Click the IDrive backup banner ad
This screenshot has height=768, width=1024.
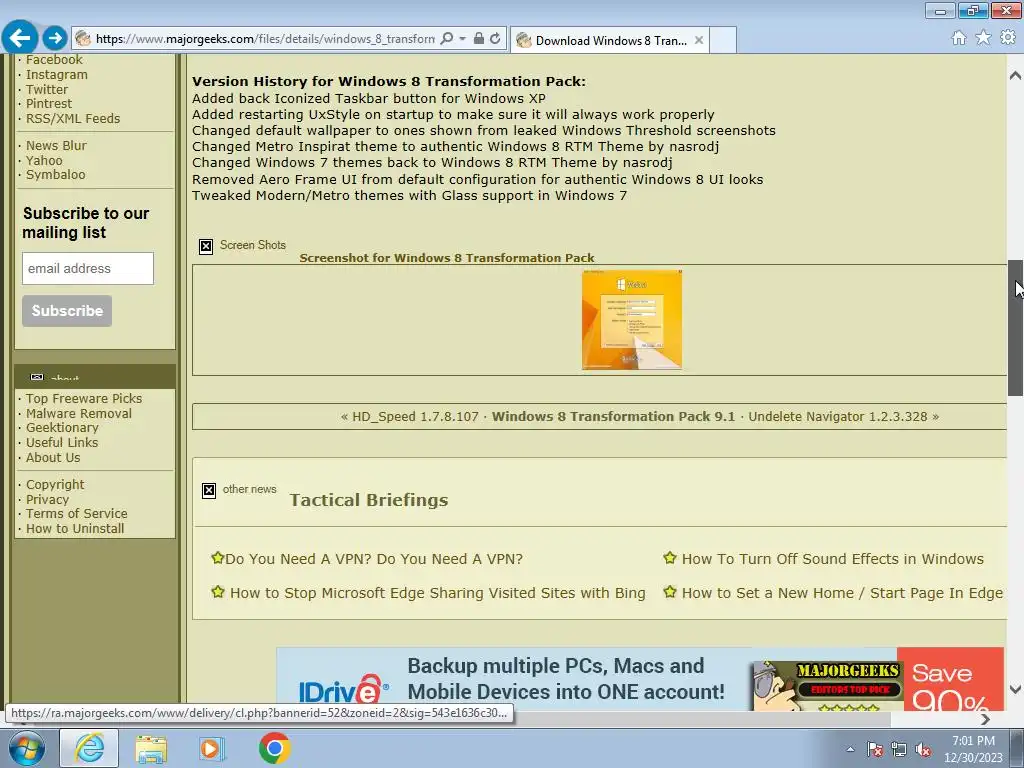coord(640,679)
